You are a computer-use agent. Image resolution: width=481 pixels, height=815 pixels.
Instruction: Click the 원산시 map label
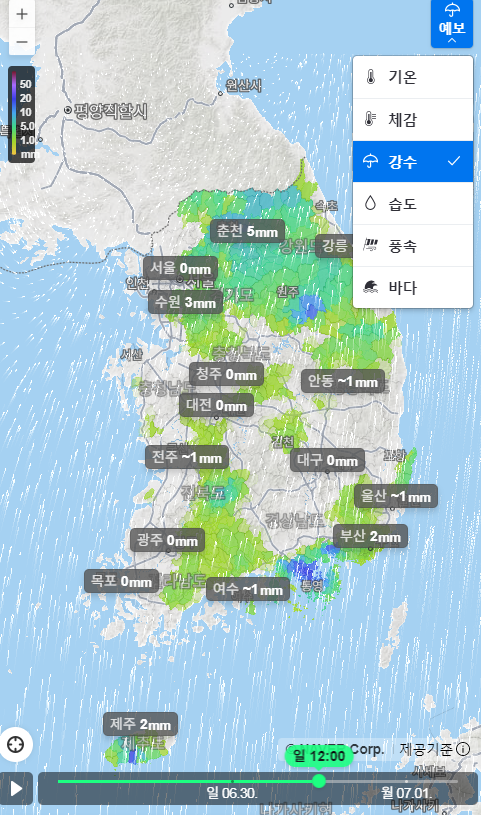pos(243,85)
